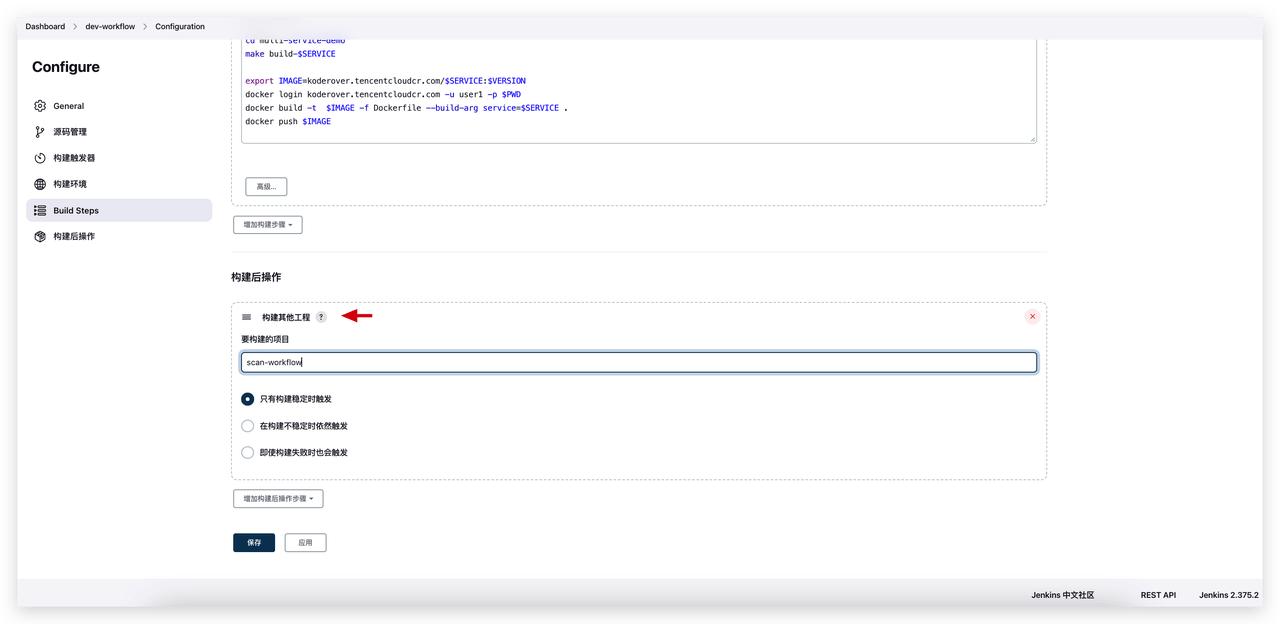The image size is (1280, 624).
Task: Click the 构建后操作 cube icon
Action: click(40, 237)
